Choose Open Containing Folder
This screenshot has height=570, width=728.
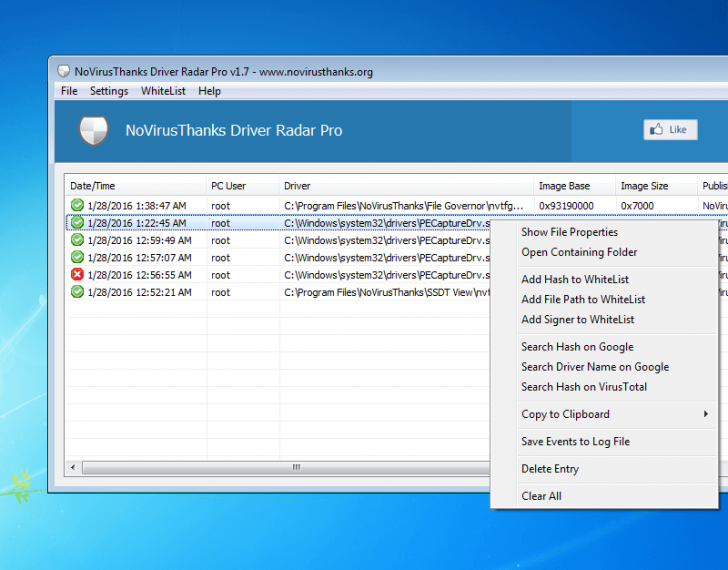tap(579, 252)
